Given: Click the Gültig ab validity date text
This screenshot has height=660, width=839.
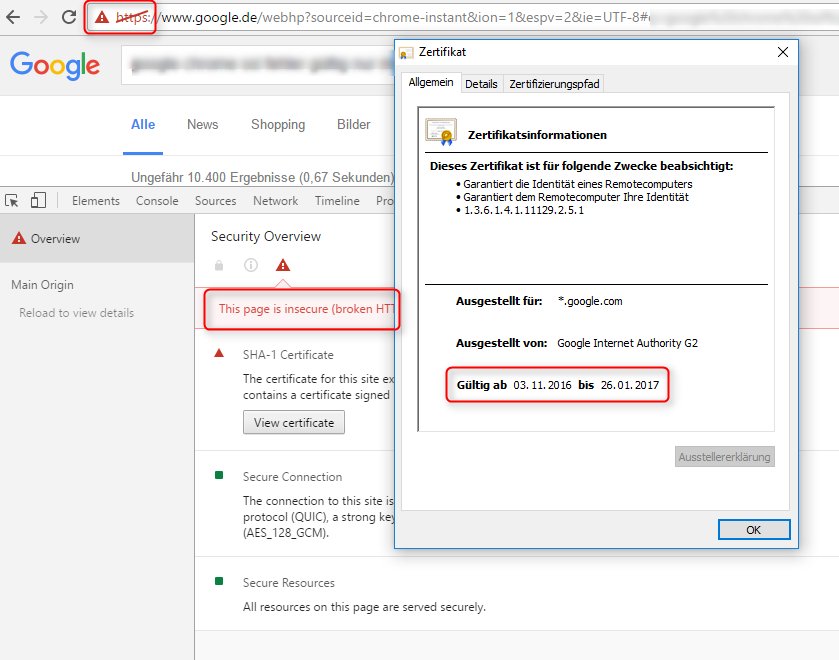Looking at the screenshot, I should 558,385.
